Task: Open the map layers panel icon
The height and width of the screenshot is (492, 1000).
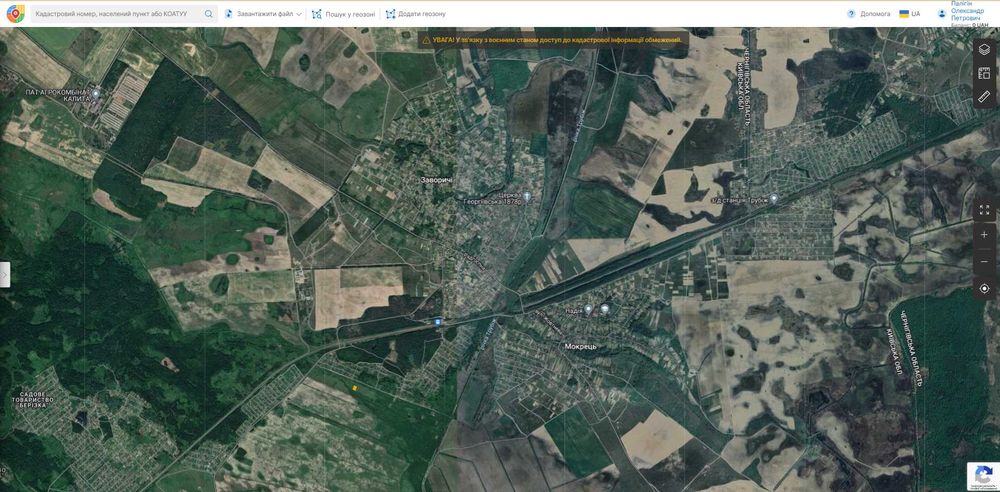Action: click(x=984, y=50)
